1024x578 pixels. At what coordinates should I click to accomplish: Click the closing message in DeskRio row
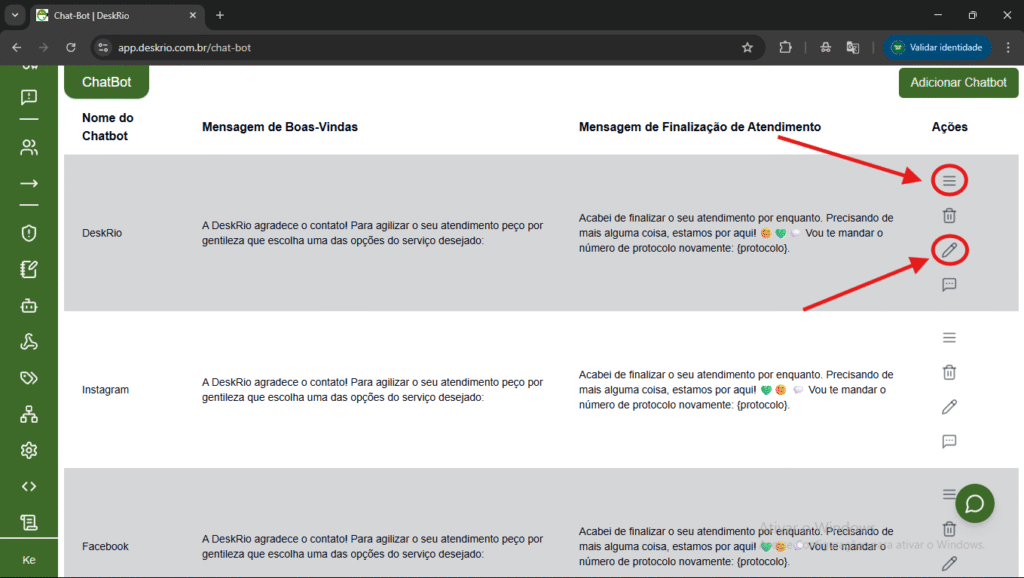[x=736, y=233]
